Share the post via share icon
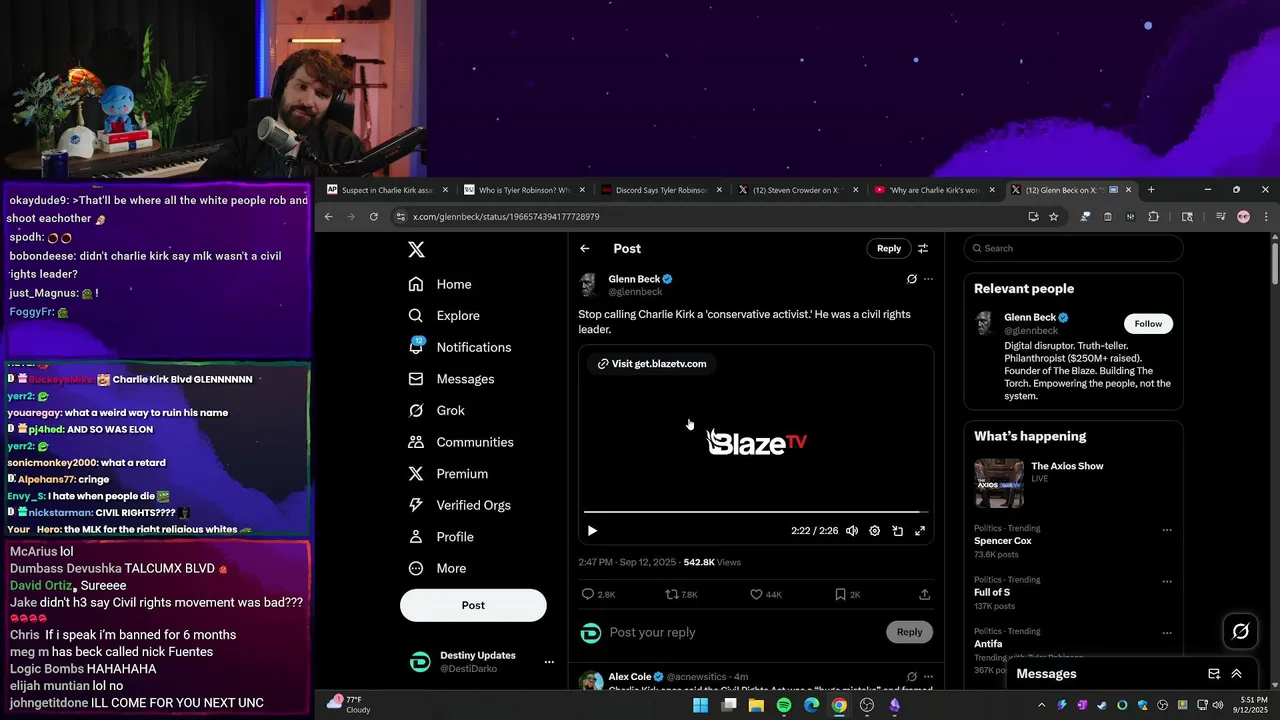Image resolution: width=1280 pixels, height=720 pixels. (x=924, y=594)
